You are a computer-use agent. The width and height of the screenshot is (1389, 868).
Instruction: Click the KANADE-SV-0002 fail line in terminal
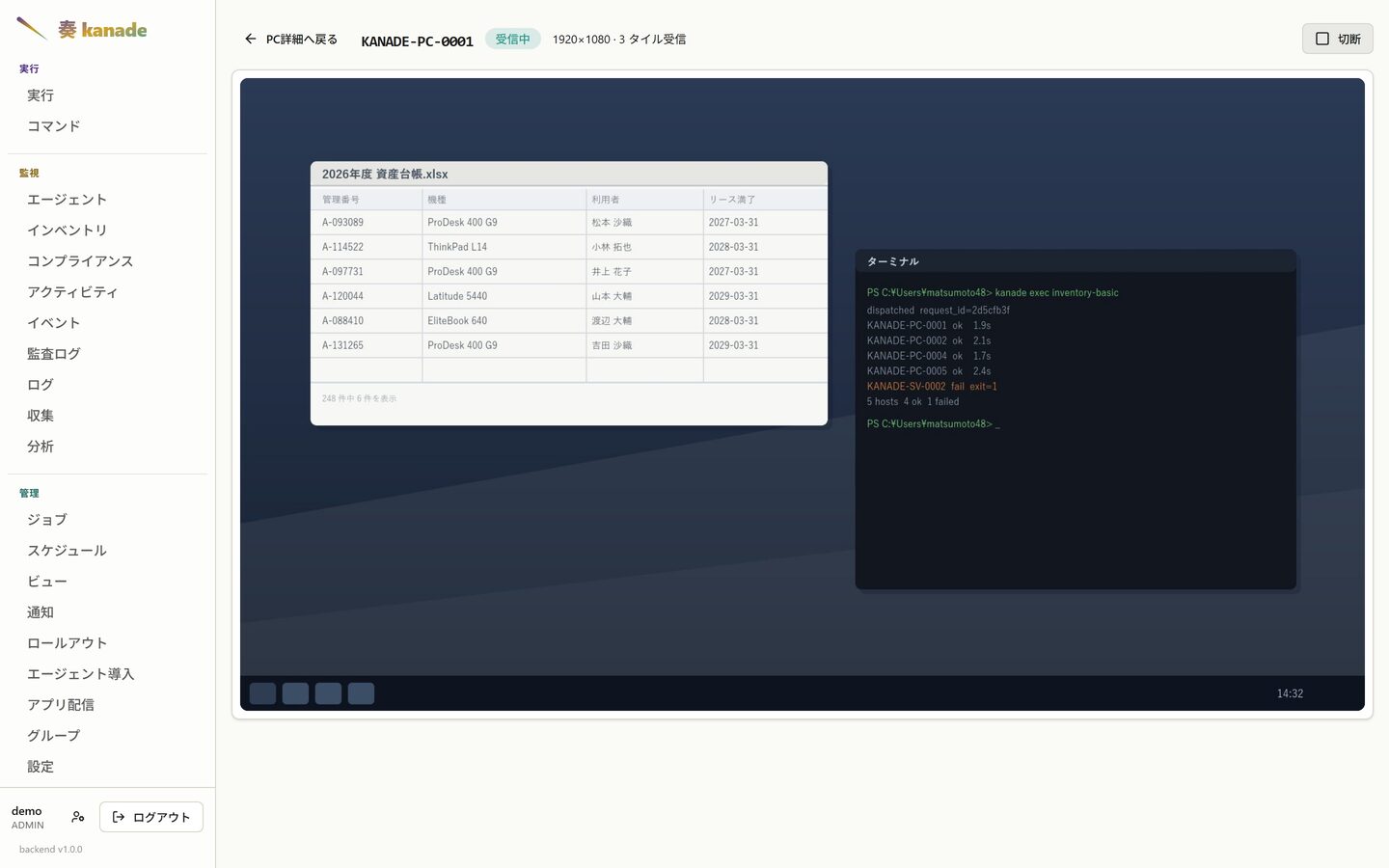932,387
